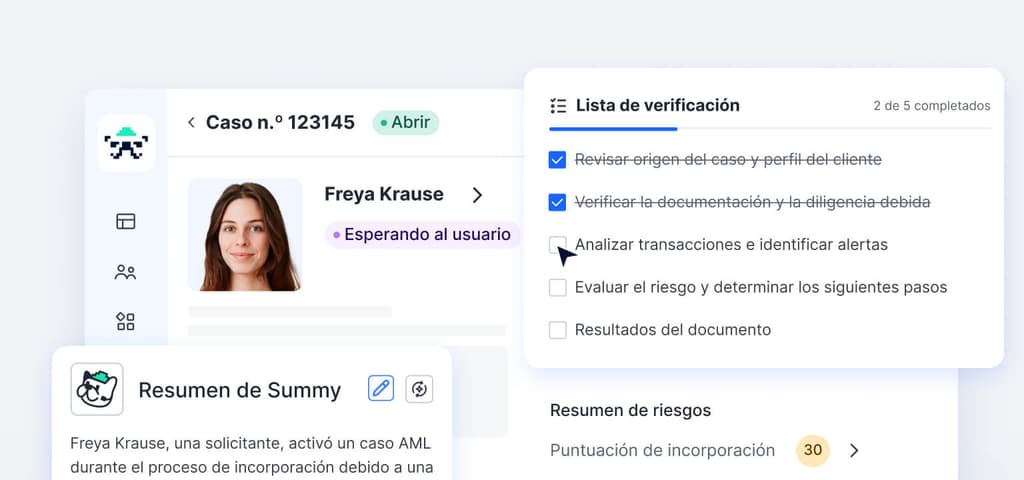
Task: Click the '2 de 5 completados' counter
Action: pyautogui.click(x=932, y=106)
